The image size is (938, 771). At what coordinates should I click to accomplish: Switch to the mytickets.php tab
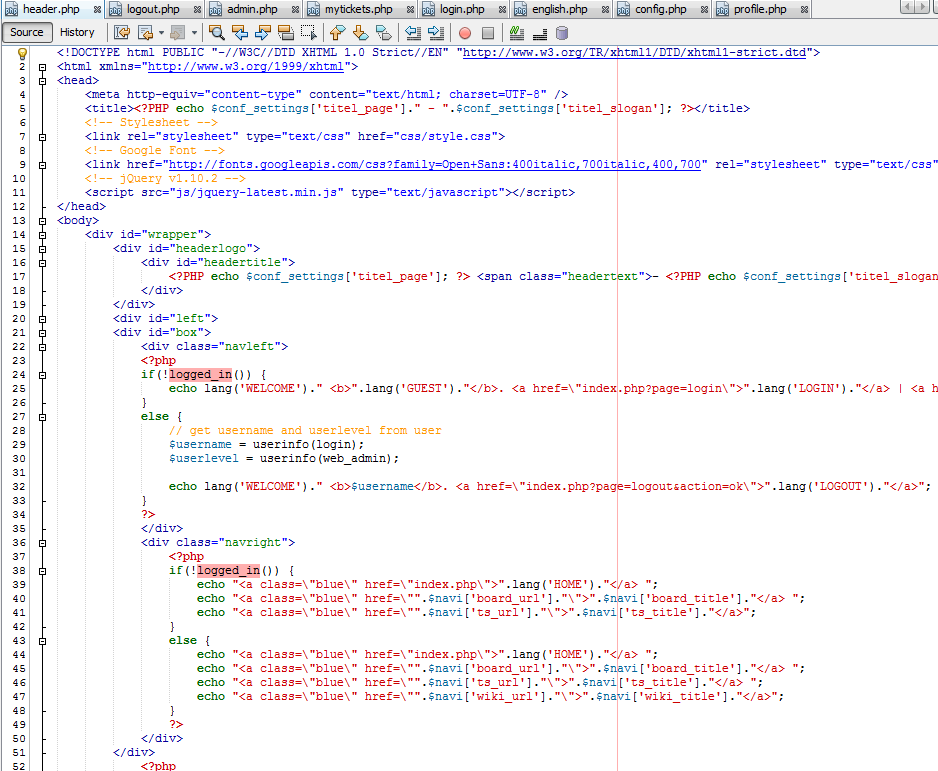click(x=358, y=10)
